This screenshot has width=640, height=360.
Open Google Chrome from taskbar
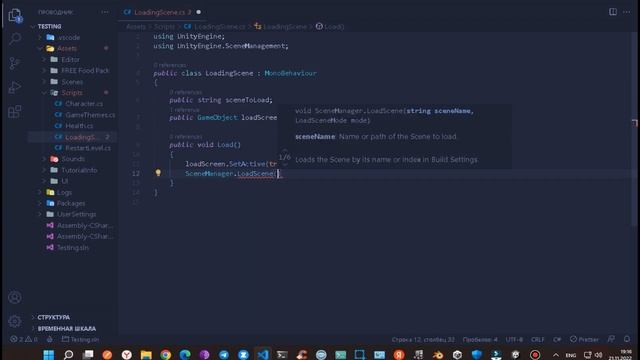(165, 355)
